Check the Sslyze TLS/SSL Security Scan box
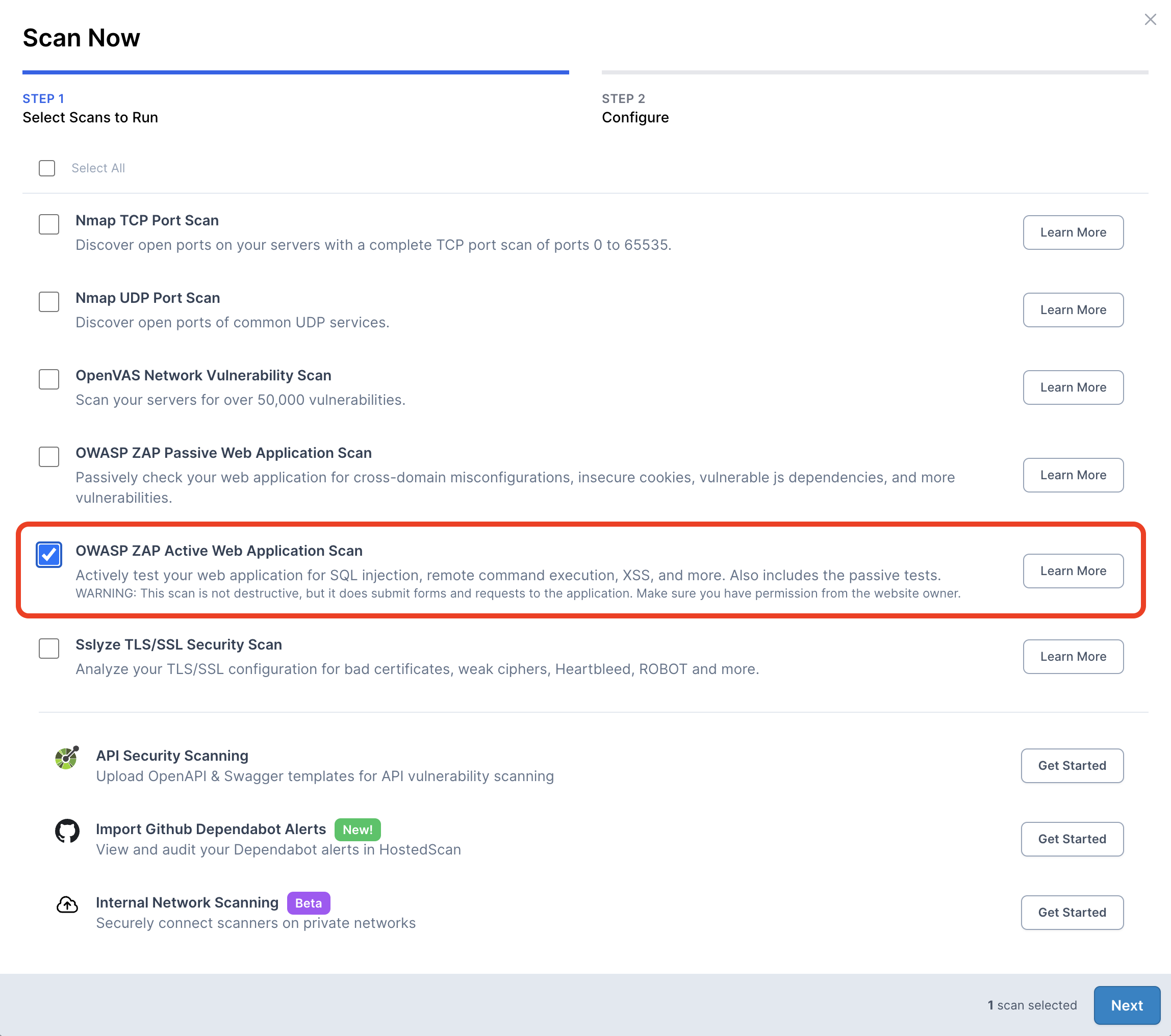This screenshot has height=1036, width=1171. [x=48, y=649]
